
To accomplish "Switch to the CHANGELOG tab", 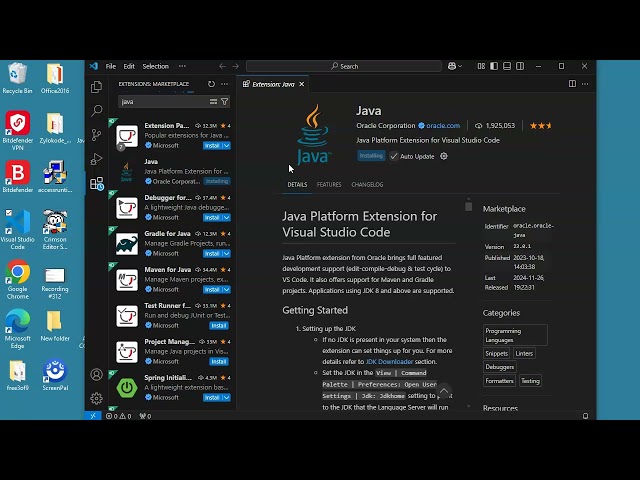I will pyautogui.click(x=367, y=184).
